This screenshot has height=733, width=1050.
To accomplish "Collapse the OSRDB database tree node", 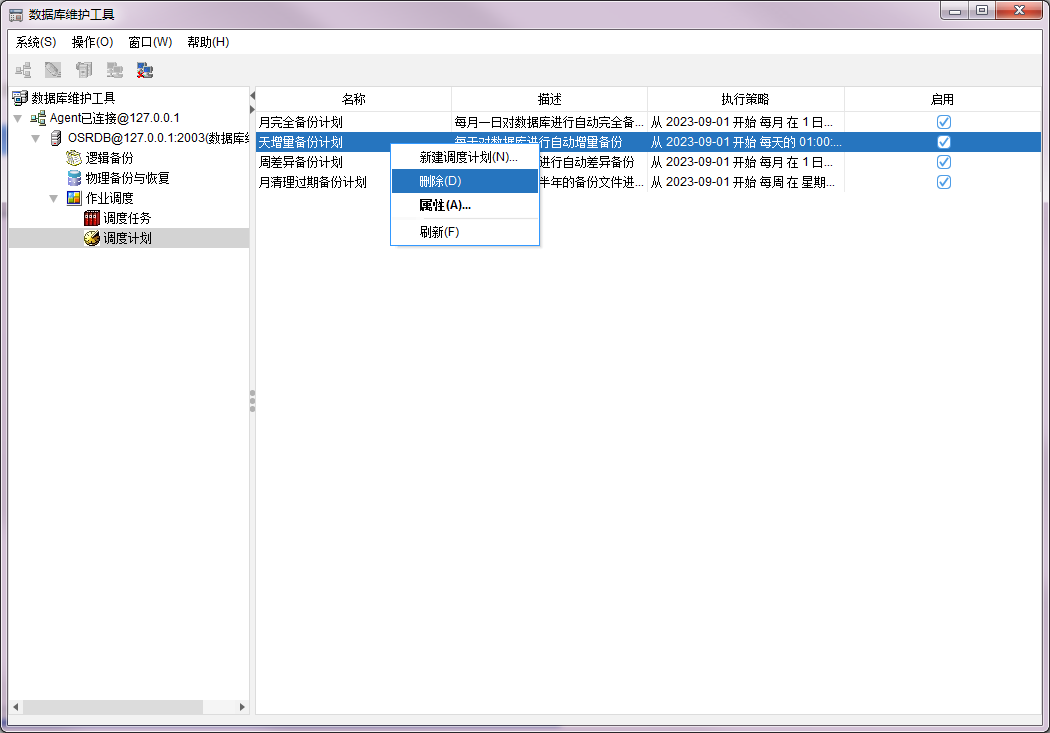I will coord(36,138).
